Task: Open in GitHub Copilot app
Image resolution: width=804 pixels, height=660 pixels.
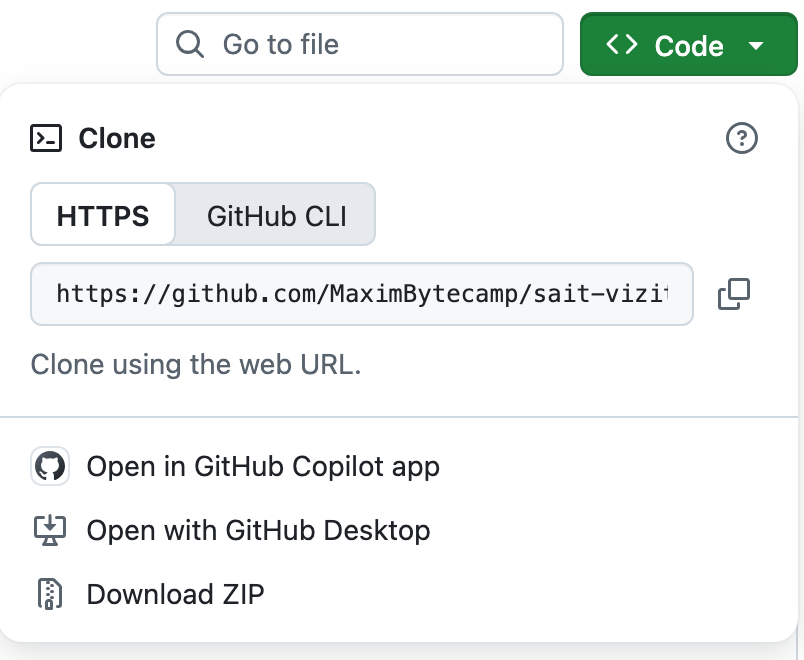Action: point(263,467)
